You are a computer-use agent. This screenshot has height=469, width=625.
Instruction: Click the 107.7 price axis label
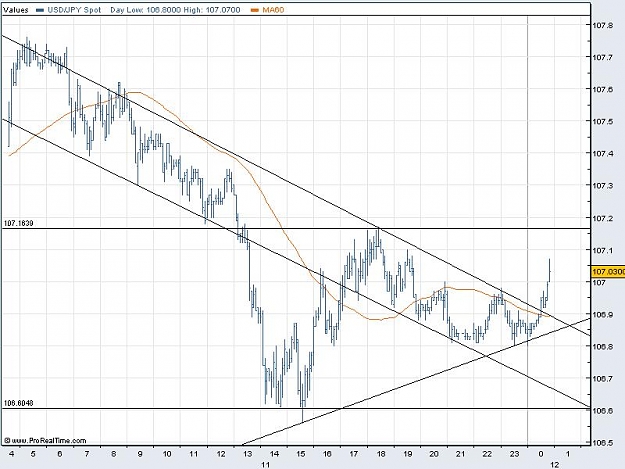click(602, 57)
